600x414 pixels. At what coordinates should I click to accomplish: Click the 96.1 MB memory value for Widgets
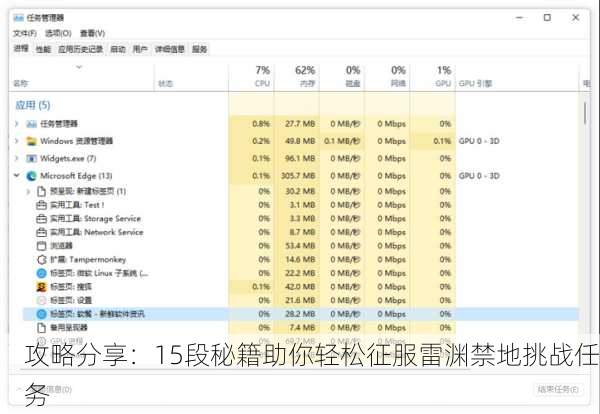pos(300,158)
